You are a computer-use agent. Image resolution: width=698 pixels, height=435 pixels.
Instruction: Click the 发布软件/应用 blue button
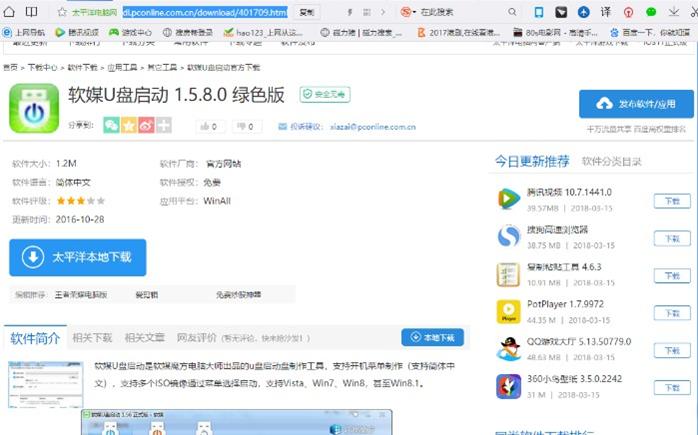pos(636,104)
